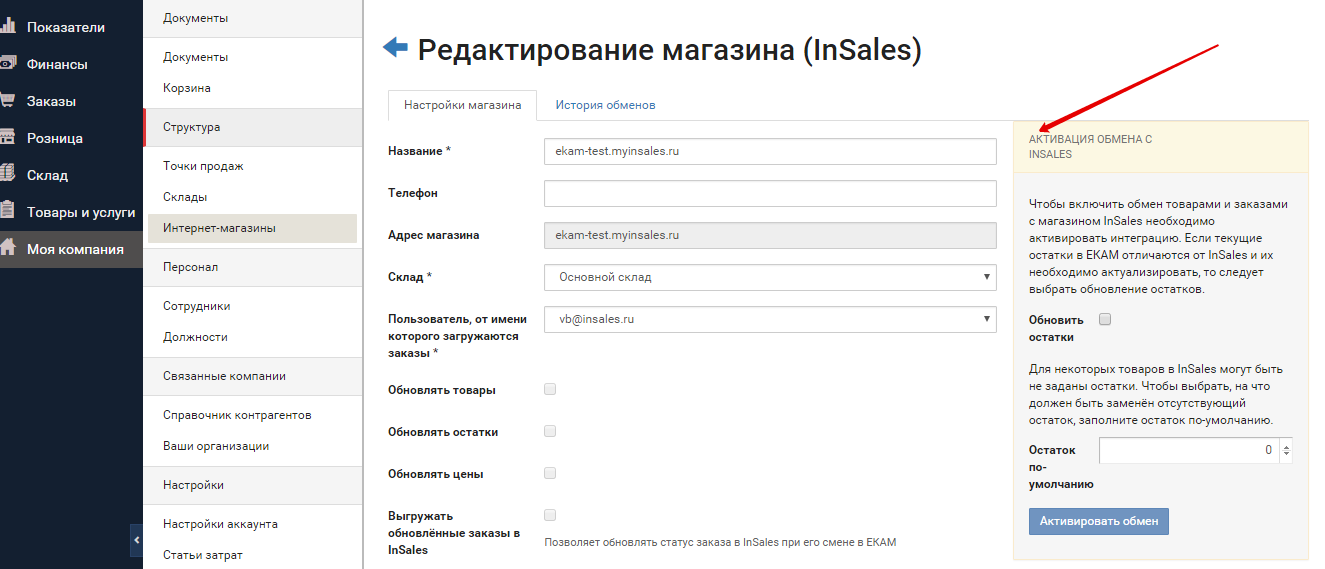Open Статьи затрат link

tap(203, 555)
